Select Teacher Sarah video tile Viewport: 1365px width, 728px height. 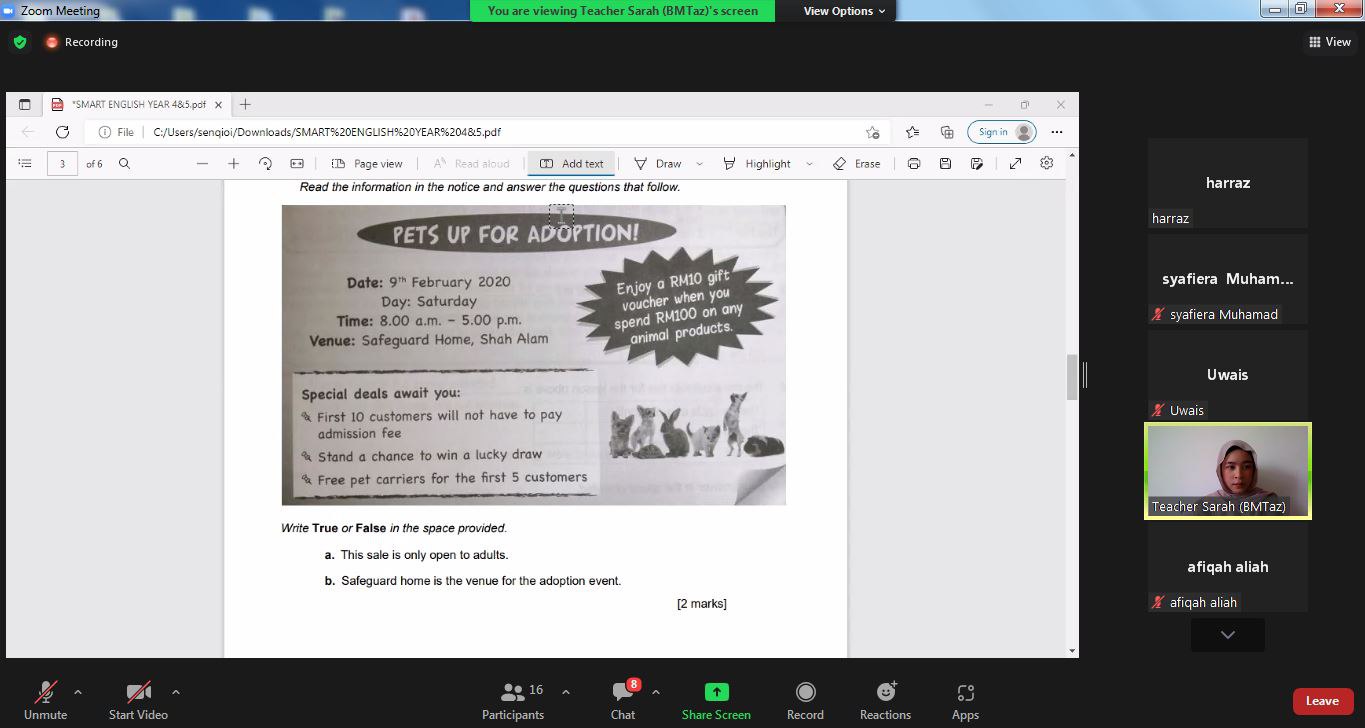1228,471
